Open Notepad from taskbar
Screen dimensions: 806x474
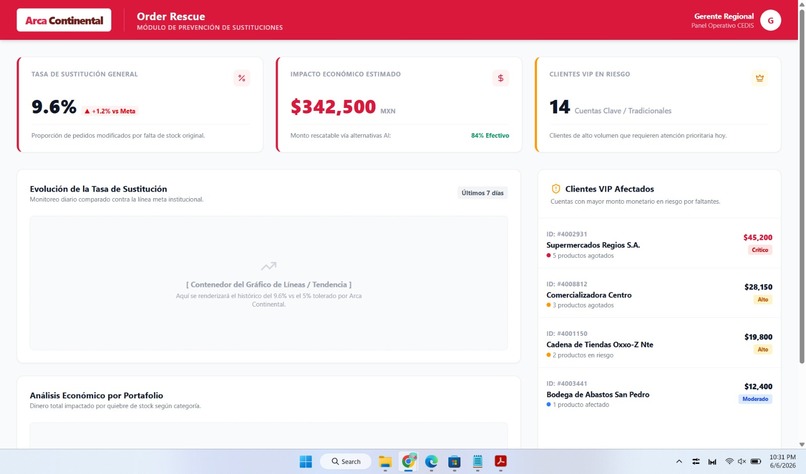tap(478, 462)
